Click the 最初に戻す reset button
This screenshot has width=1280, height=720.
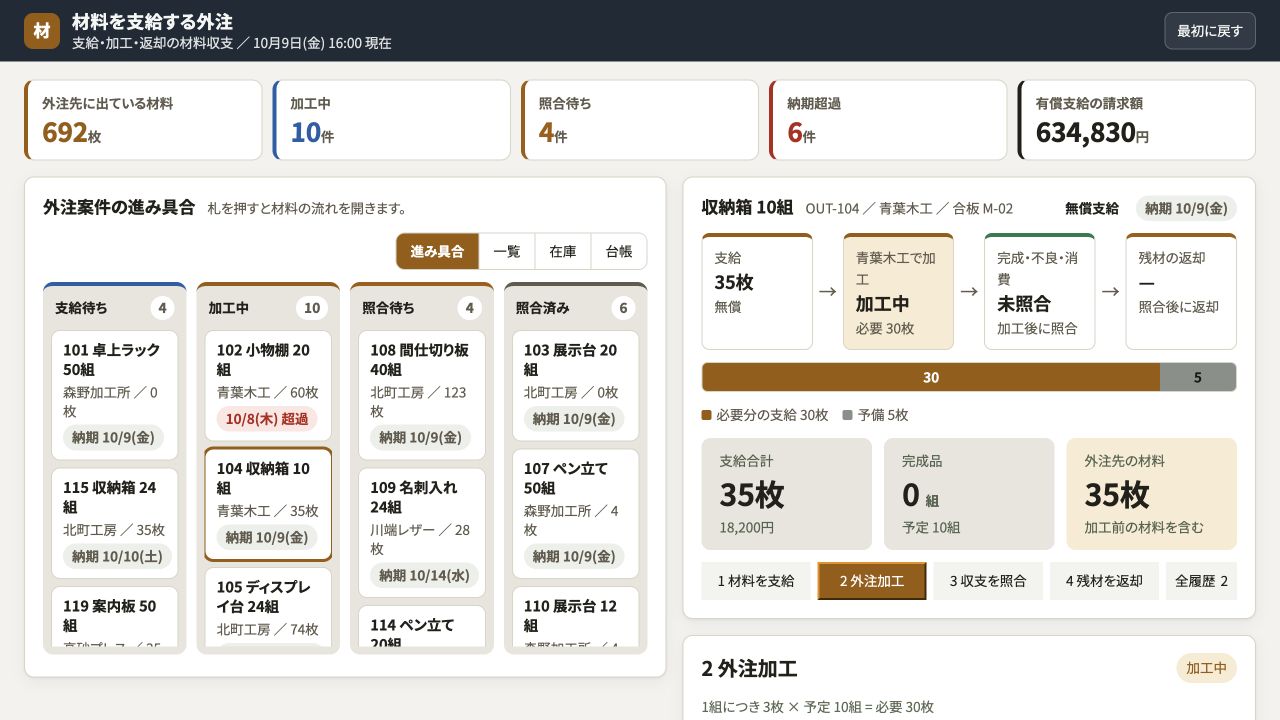[x=1209, y=31]
